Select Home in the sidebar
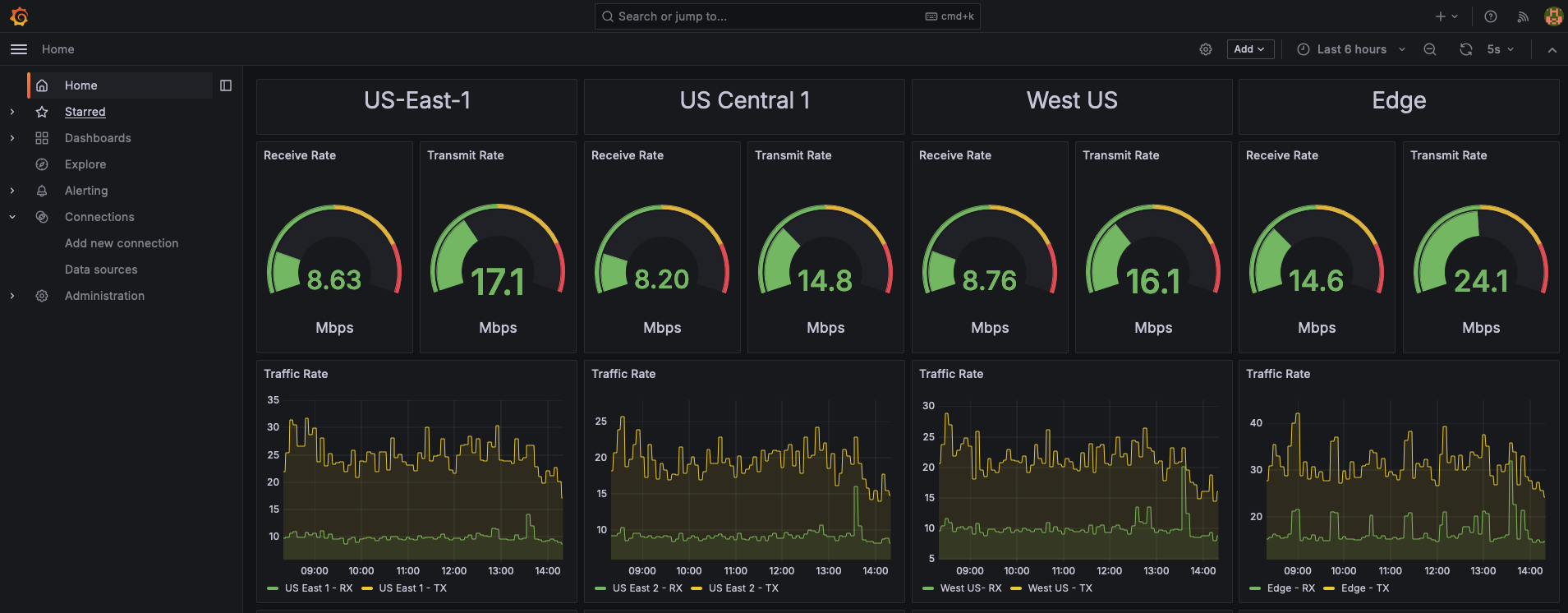This screenshot has width=1568, height=613. pyautogui.click(x=120, y=85)
